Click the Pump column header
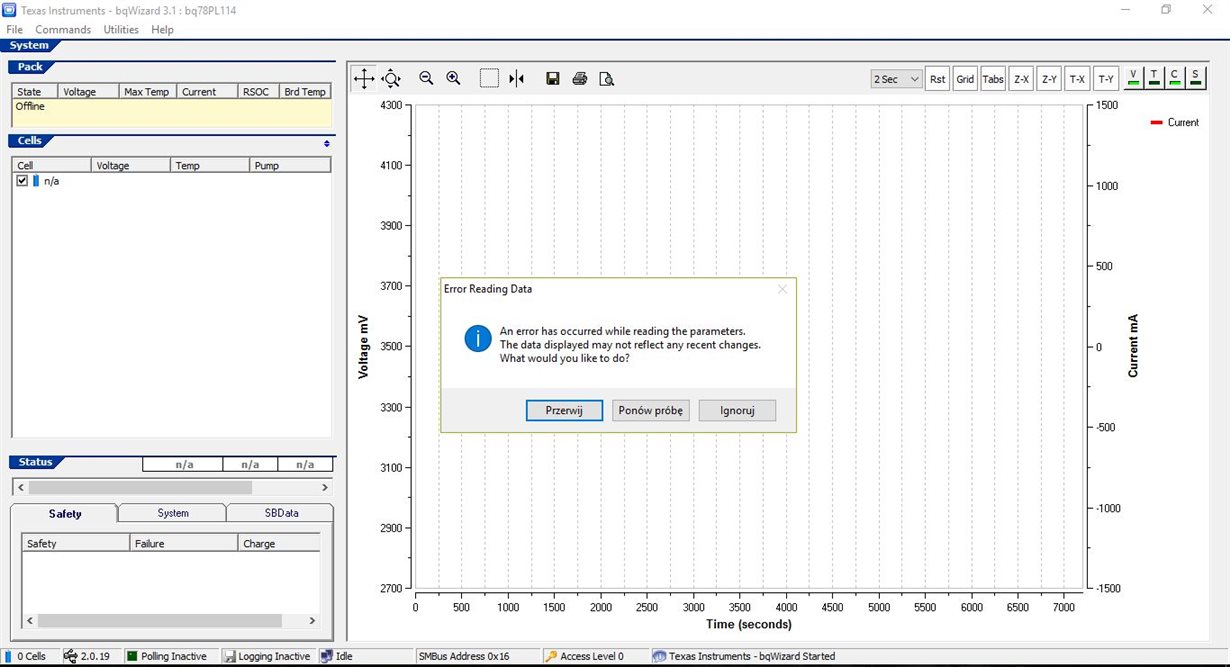The image size is (1230, 667). (x=290, y=165)
